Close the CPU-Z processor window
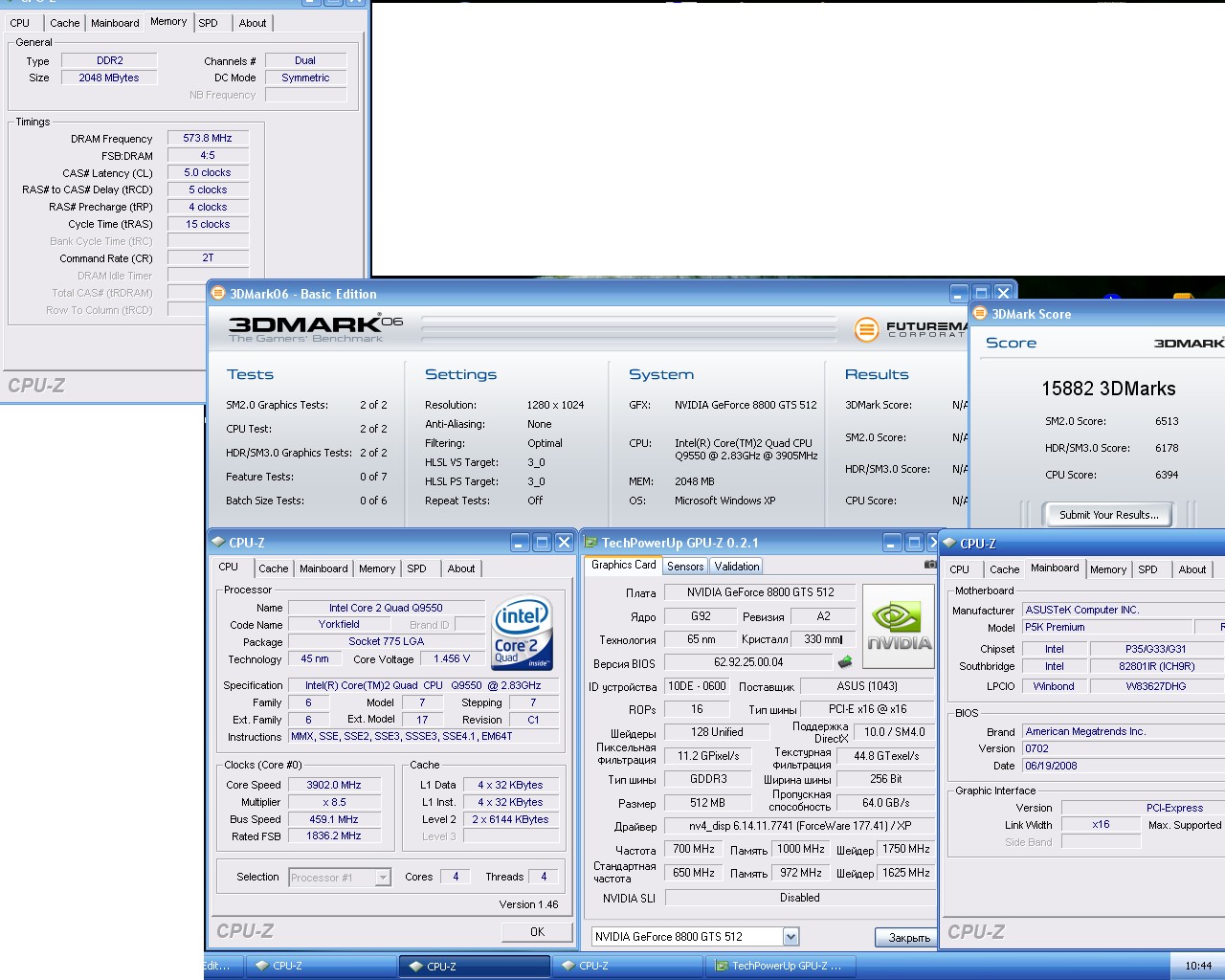1225x980 pixels. 564,543
